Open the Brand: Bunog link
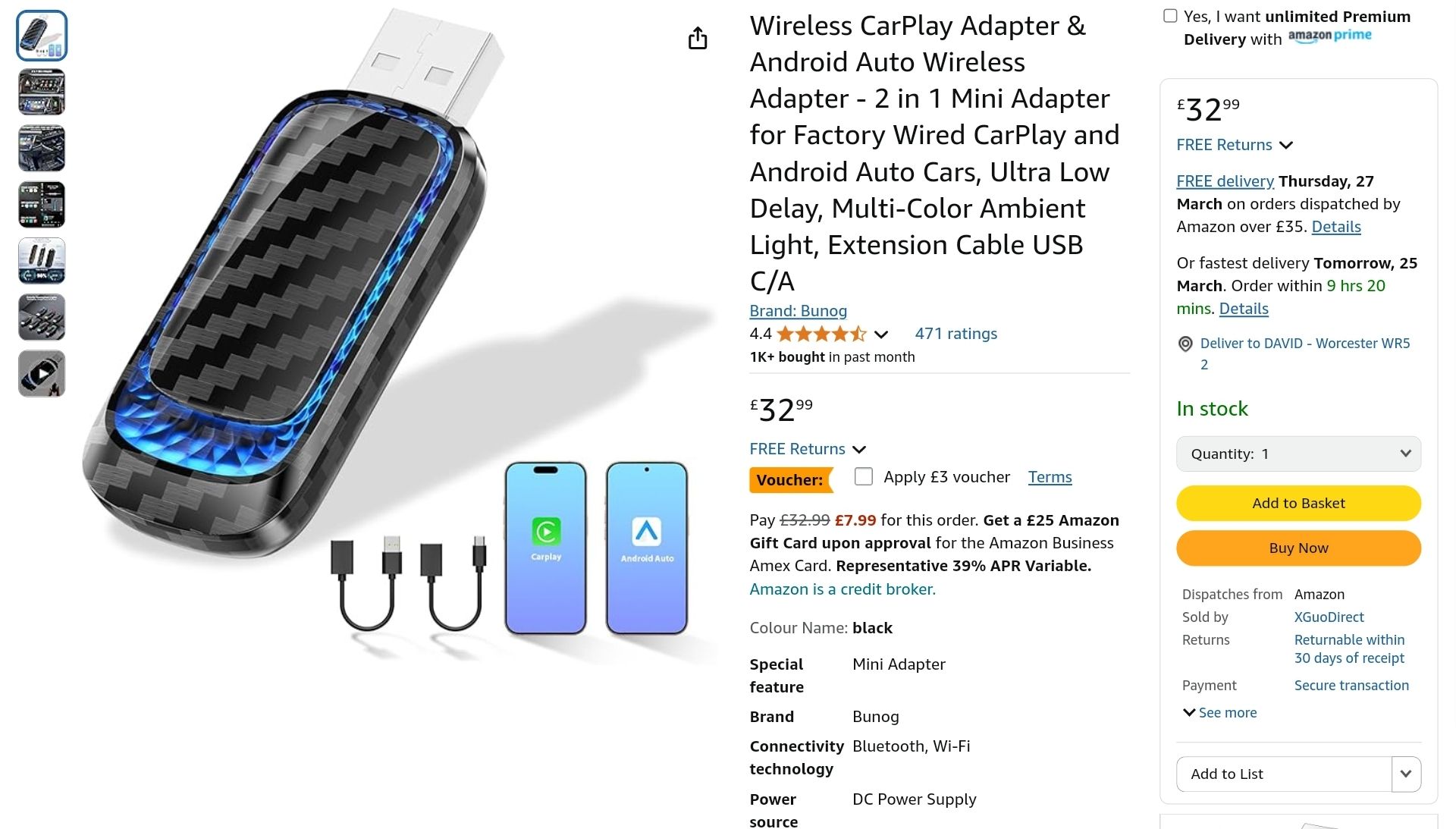 click(798, 311)
